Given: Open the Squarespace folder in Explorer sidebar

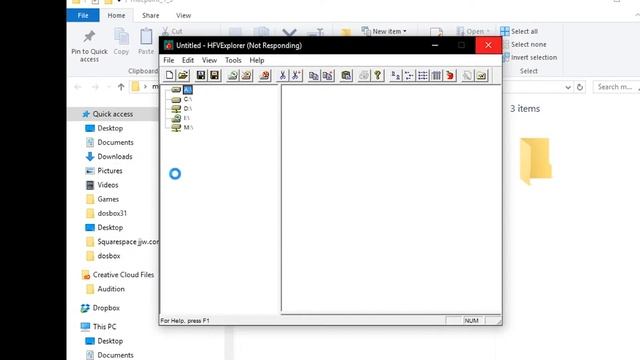Looking at the screenshot, I should pos(122,242).
